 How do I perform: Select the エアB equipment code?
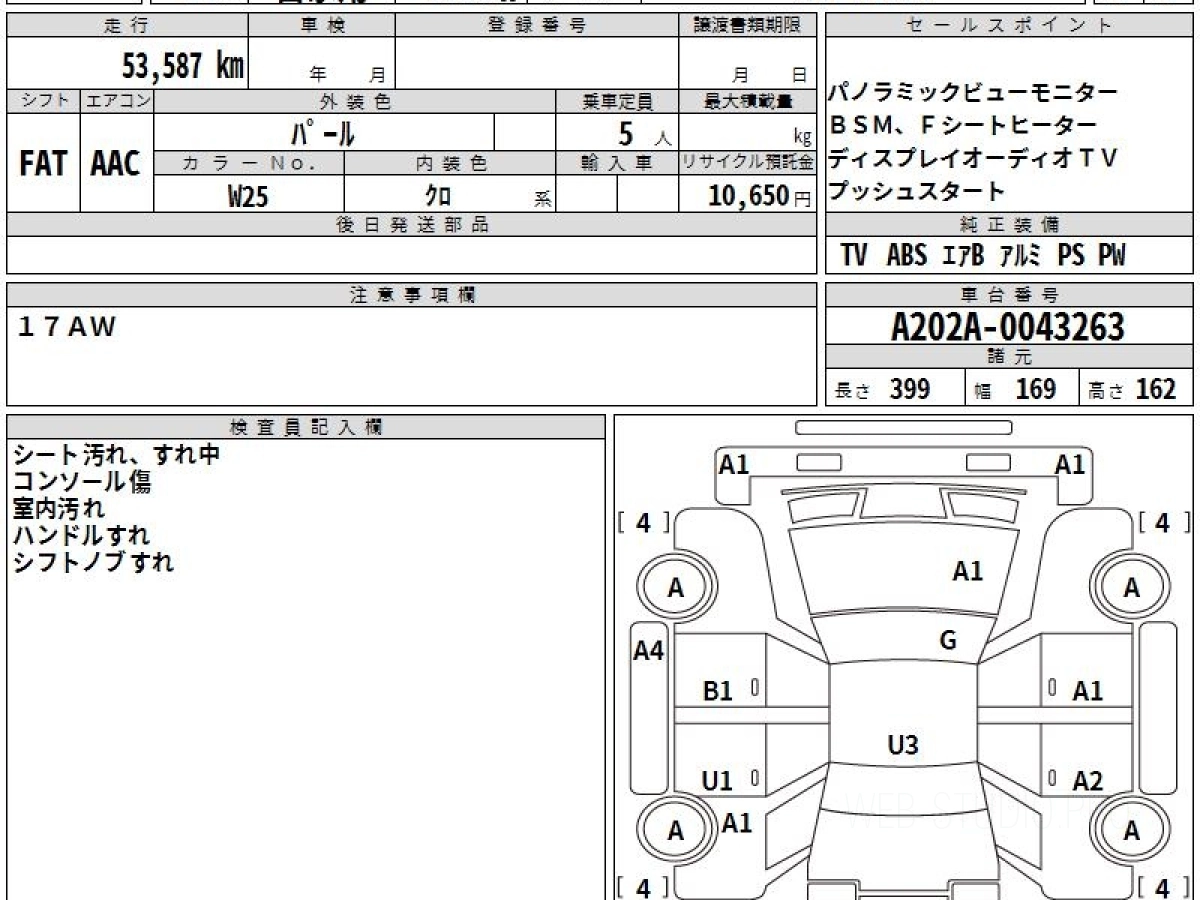point(963,256)
